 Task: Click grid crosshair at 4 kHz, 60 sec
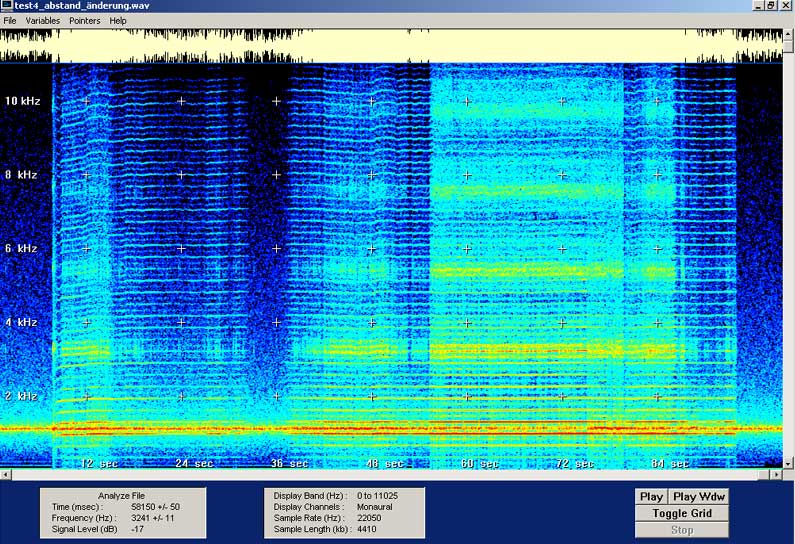(x=467, y=322)
